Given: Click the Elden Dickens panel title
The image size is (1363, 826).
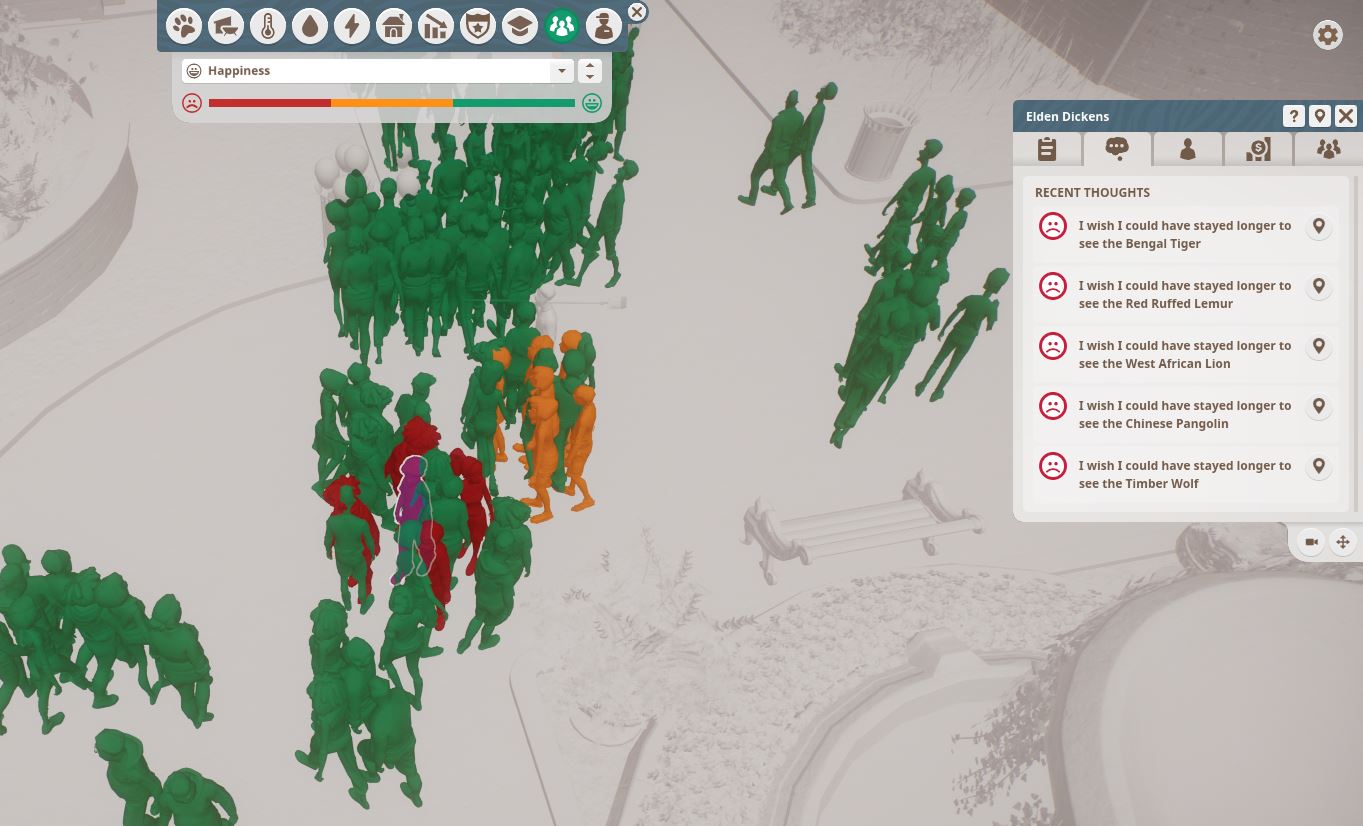Looking at the screenshot, I should coord(1067,116).
